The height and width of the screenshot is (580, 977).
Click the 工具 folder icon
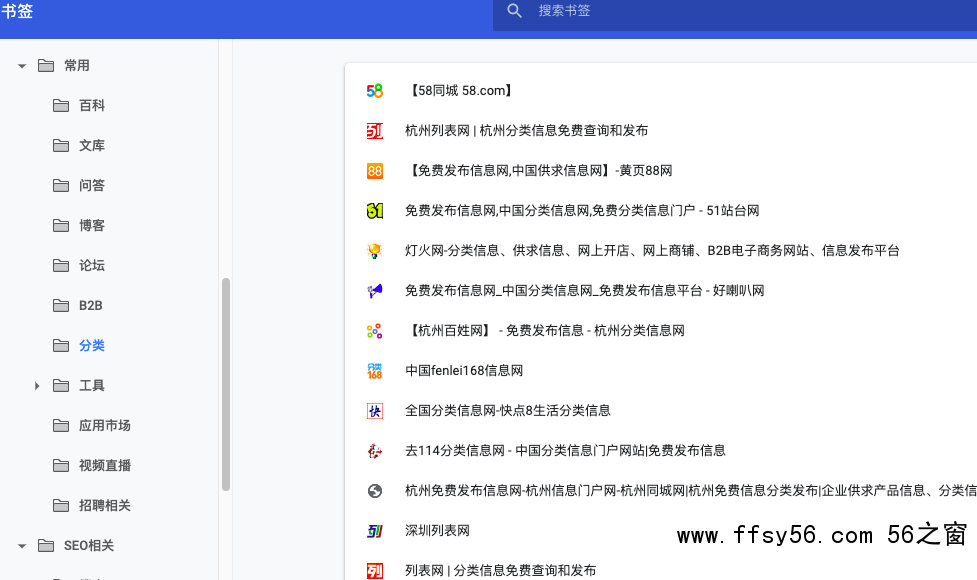click(x=61, y=386)
